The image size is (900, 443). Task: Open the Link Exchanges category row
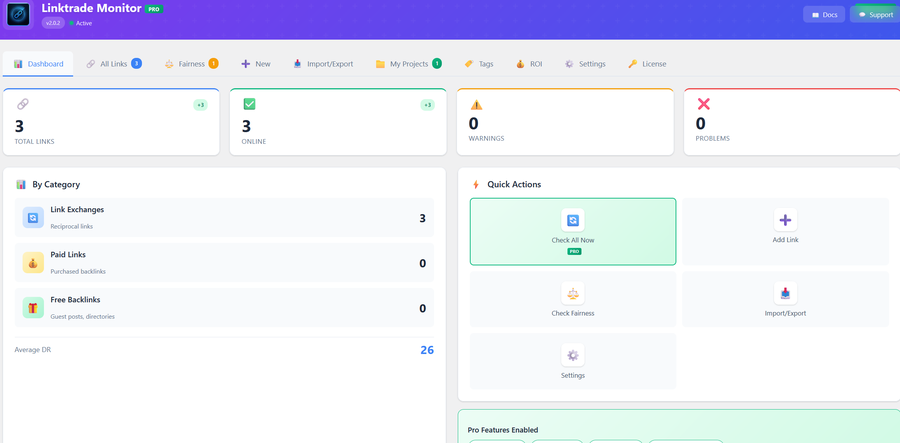[224, 218]
